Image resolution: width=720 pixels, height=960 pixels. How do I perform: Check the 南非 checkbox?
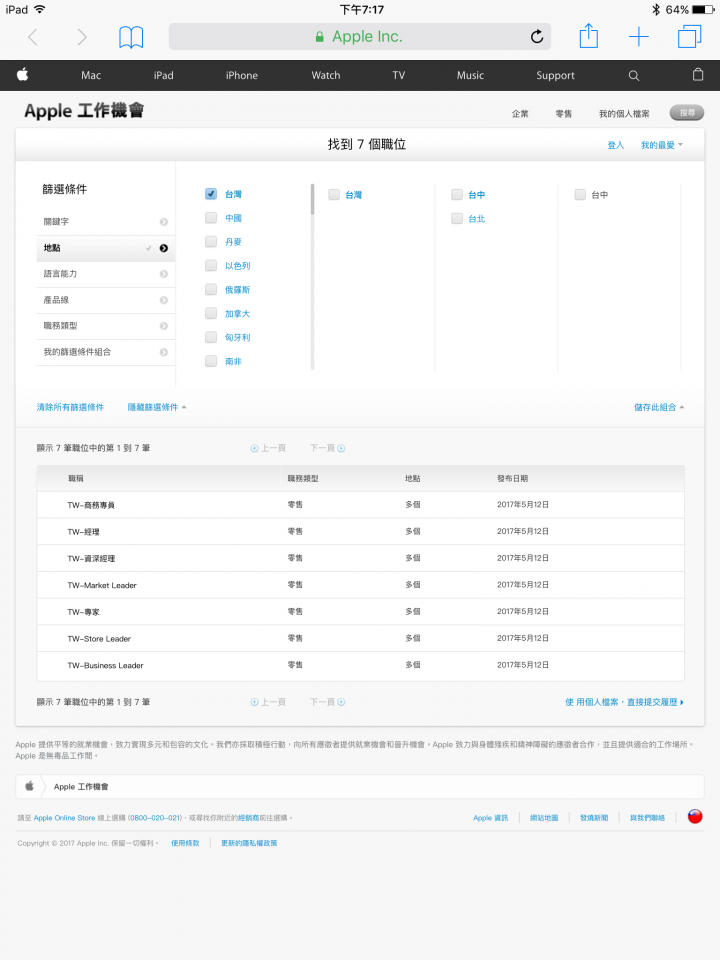tap(211, 361)
